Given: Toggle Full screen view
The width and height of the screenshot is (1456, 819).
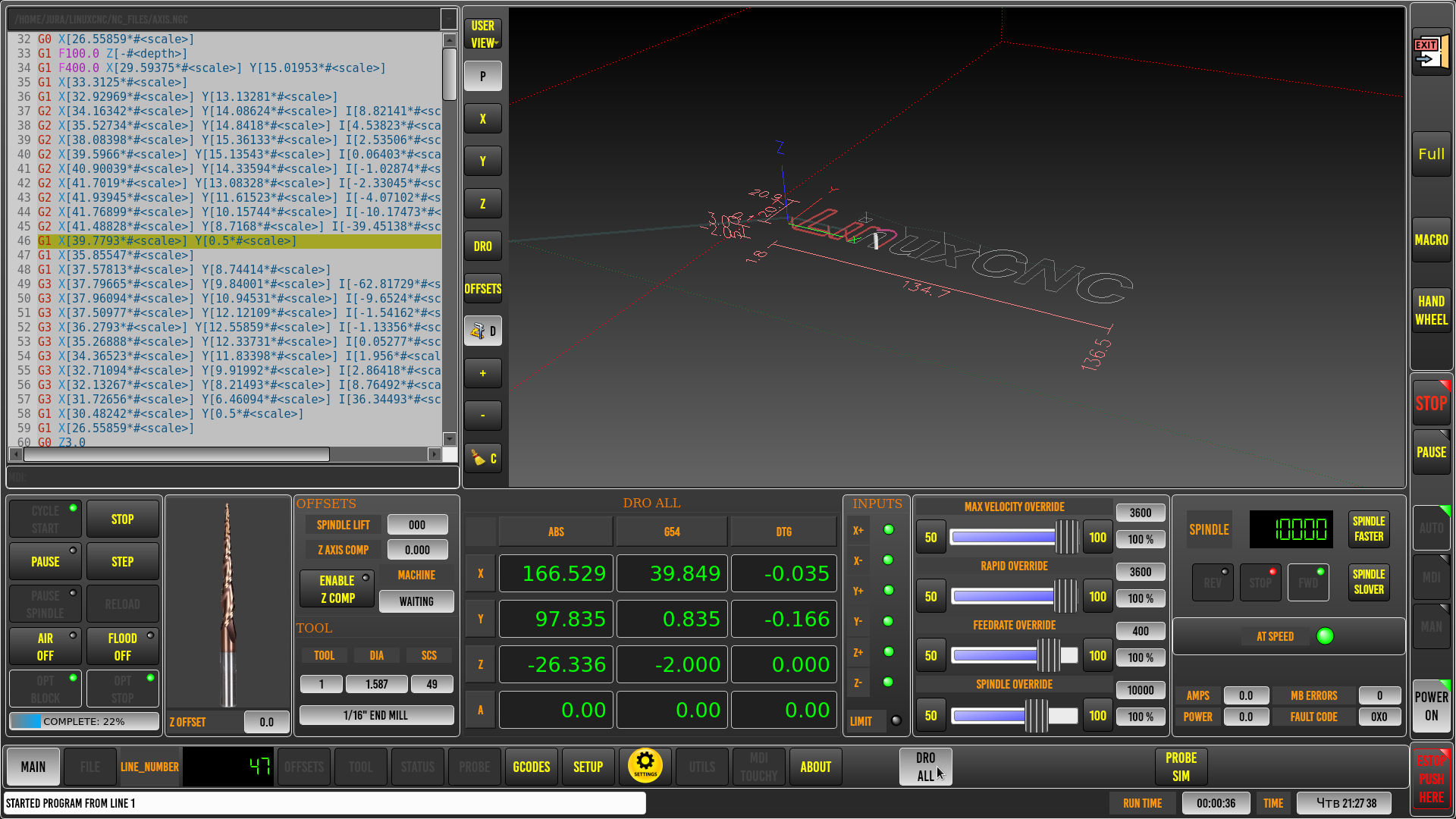Looking at the screenshot, I should click(x=1431, y=154).
